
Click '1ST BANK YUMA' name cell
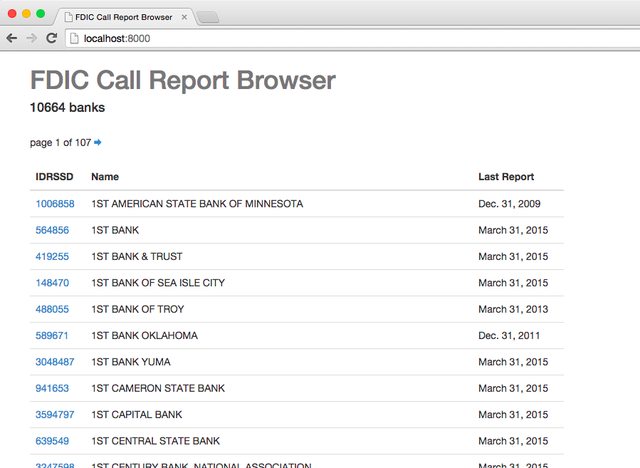click(131, 362)
